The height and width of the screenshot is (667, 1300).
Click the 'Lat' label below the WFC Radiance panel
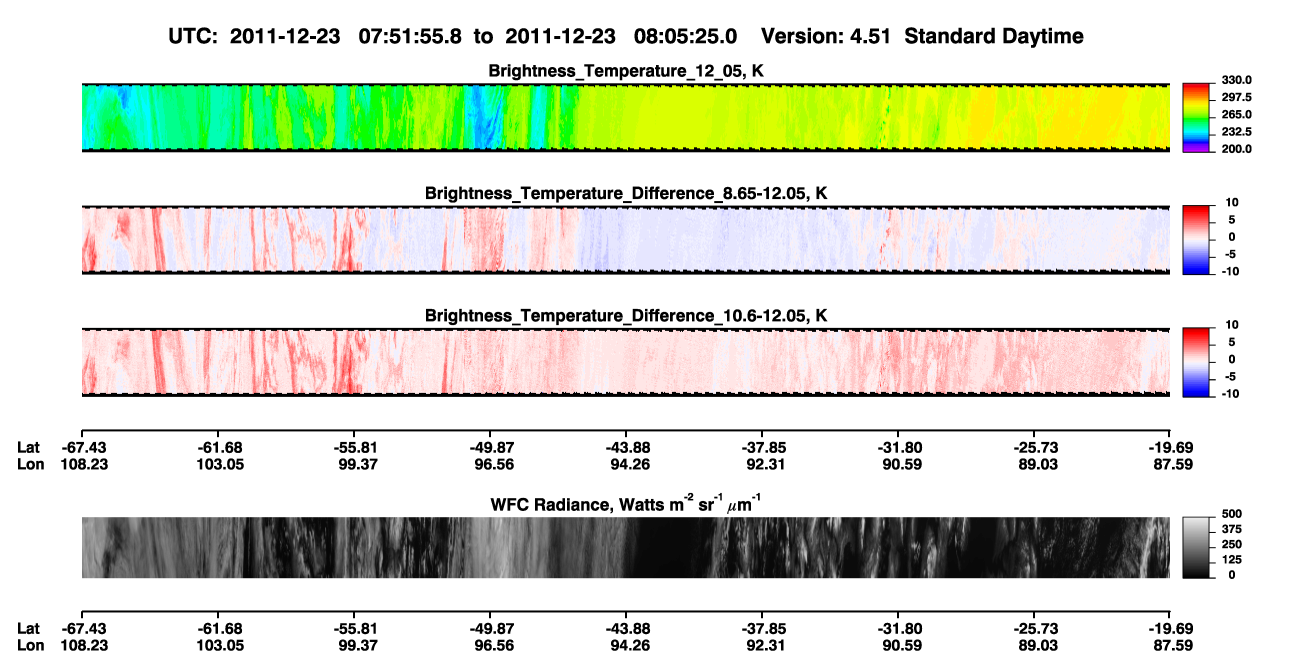pos(28,629)
